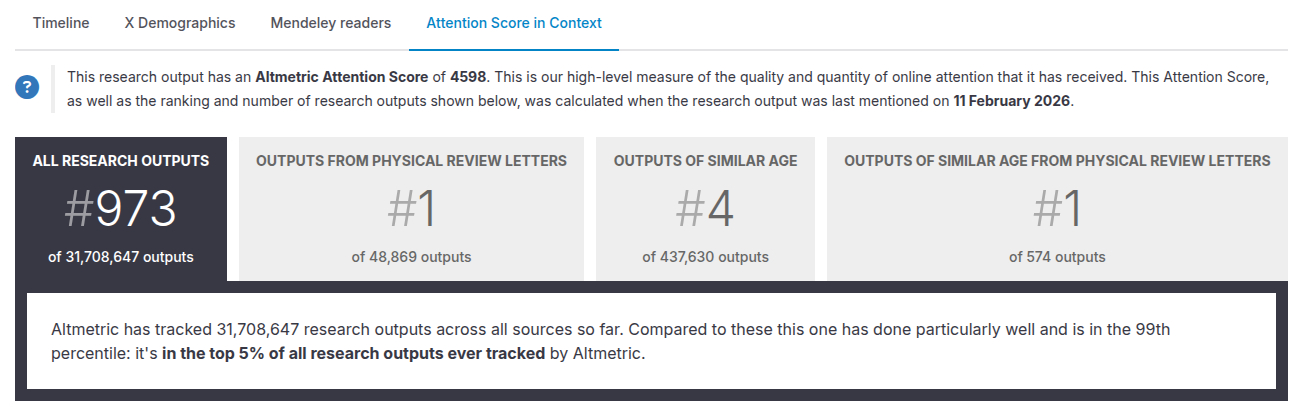Image resolution: width=1298 pixels, height=420 pixels.
Task: Click the "of 574 outputs" count
Action: [1057, 257]
